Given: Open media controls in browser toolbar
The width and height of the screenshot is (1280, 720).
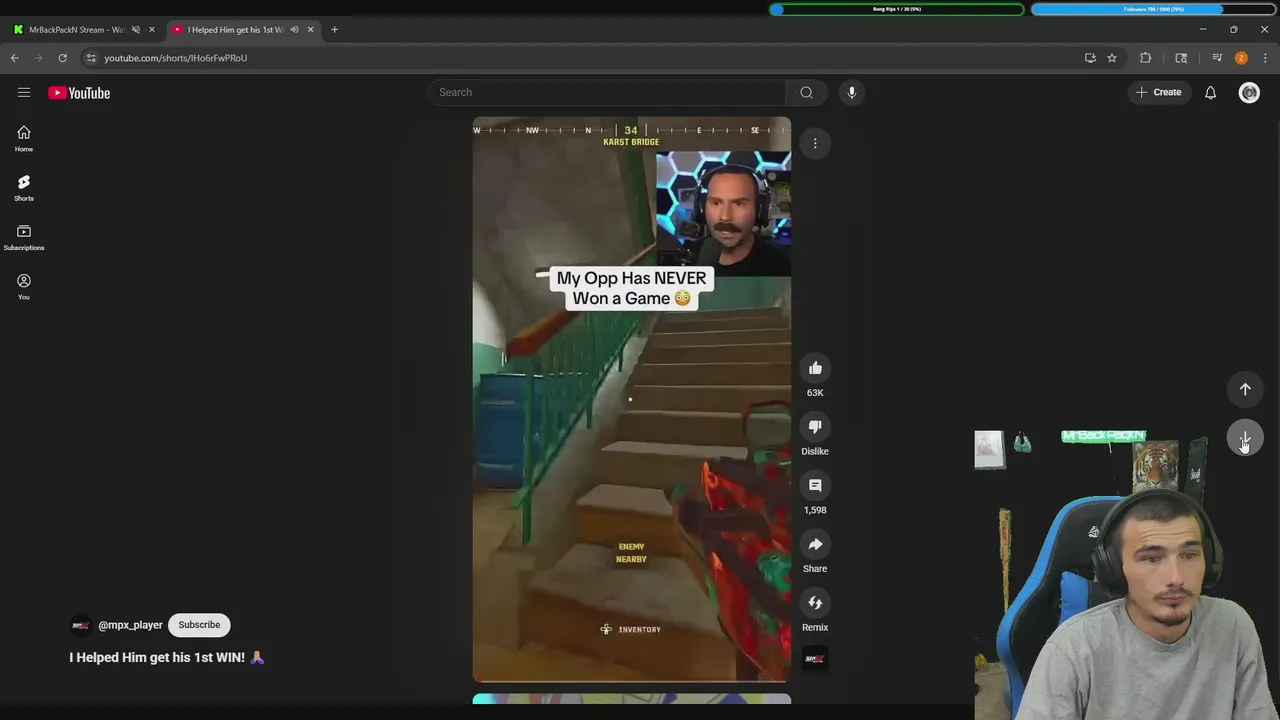Looking at the screenshot, I should tap(1217, 58).
